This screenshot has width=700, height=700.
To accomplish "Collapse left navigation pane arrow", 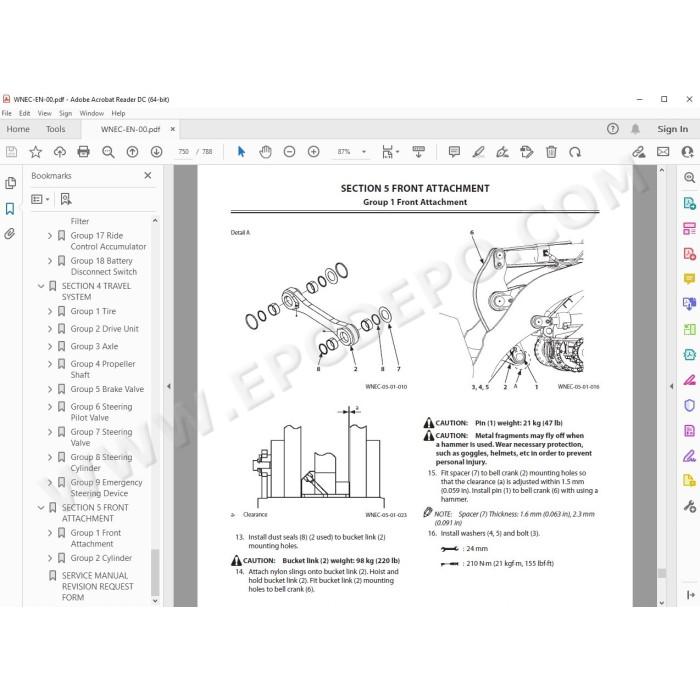I will (x=169, y=386).
